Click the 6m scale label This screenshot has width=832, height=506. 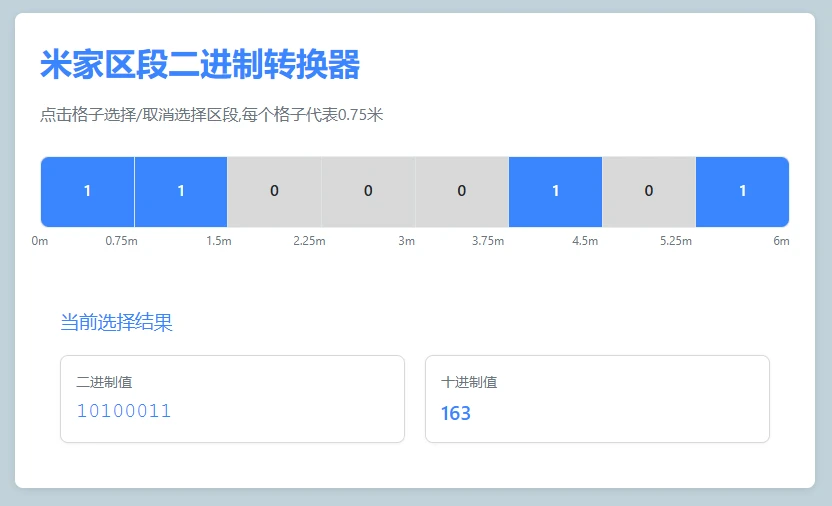(x=782, y=241)
